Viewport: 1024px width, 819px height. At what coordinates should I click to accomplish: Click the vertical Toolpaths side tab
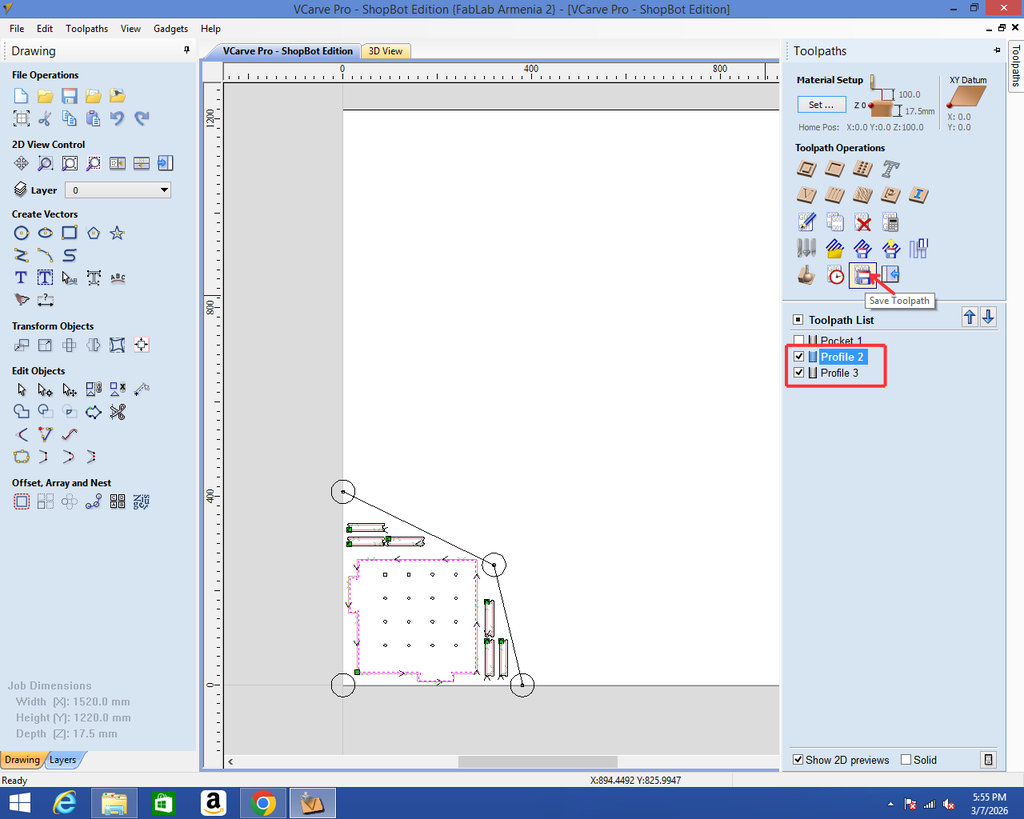1016,66
